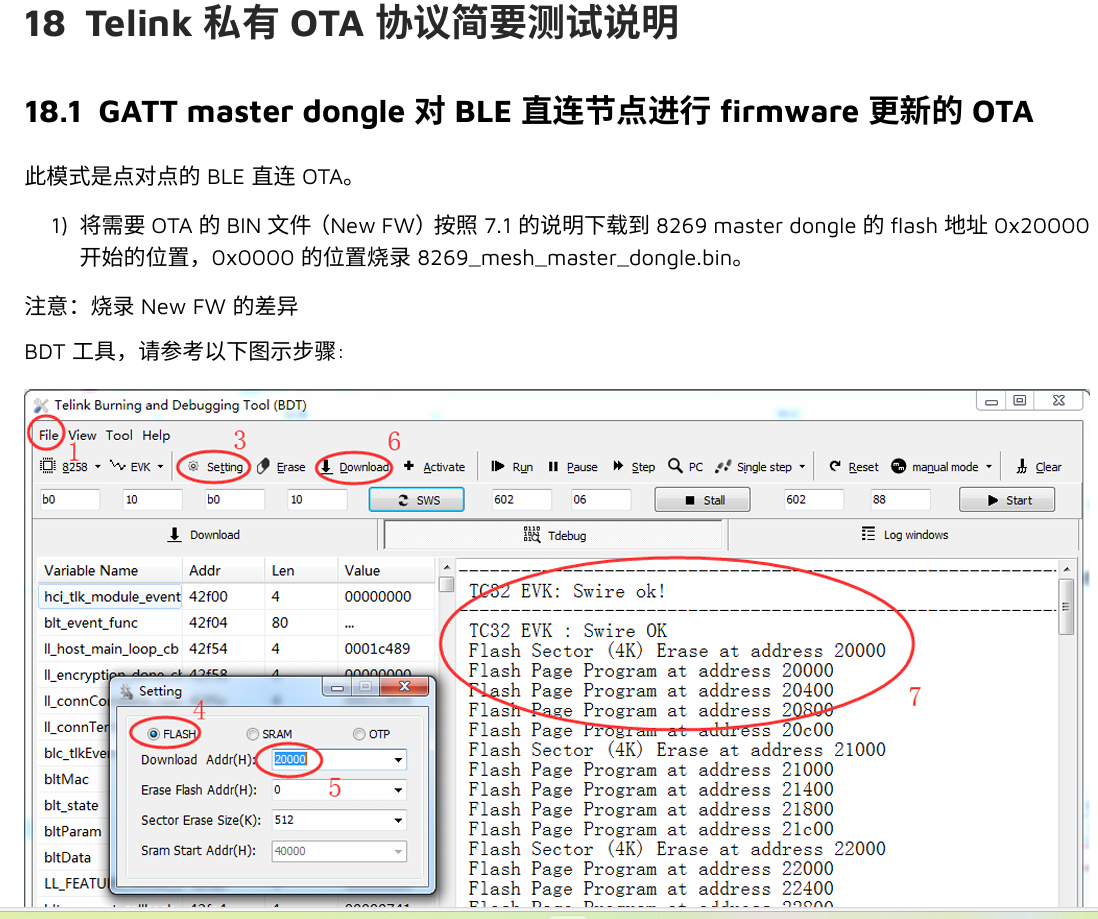Select the FLASH radio button
1098x919 pixels.
click(x=154, y=734)
